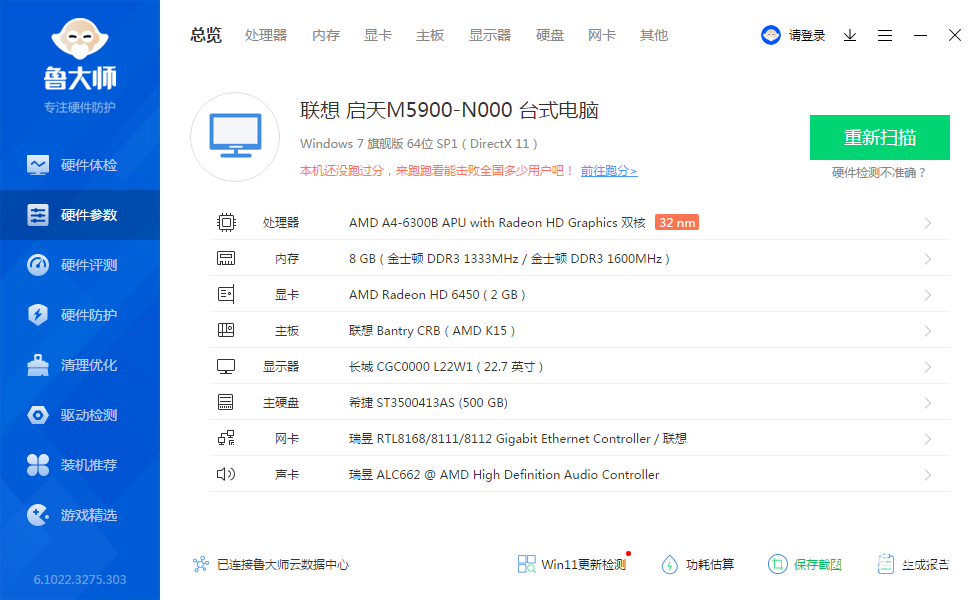Screen dimensions: 980x600
Task: Click 硬件检测不准确？ link
Action: tap(880, 172)
